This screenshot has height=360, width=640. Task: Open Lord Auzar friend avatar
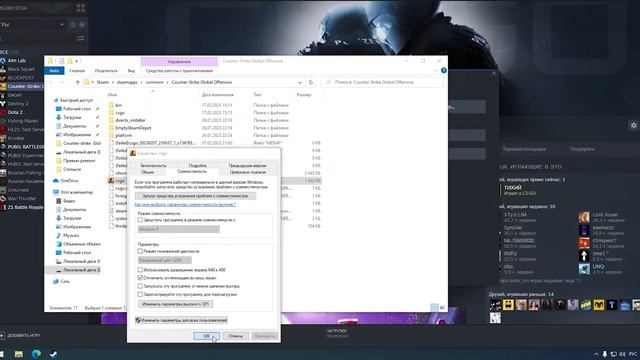(x=584, y=217)
